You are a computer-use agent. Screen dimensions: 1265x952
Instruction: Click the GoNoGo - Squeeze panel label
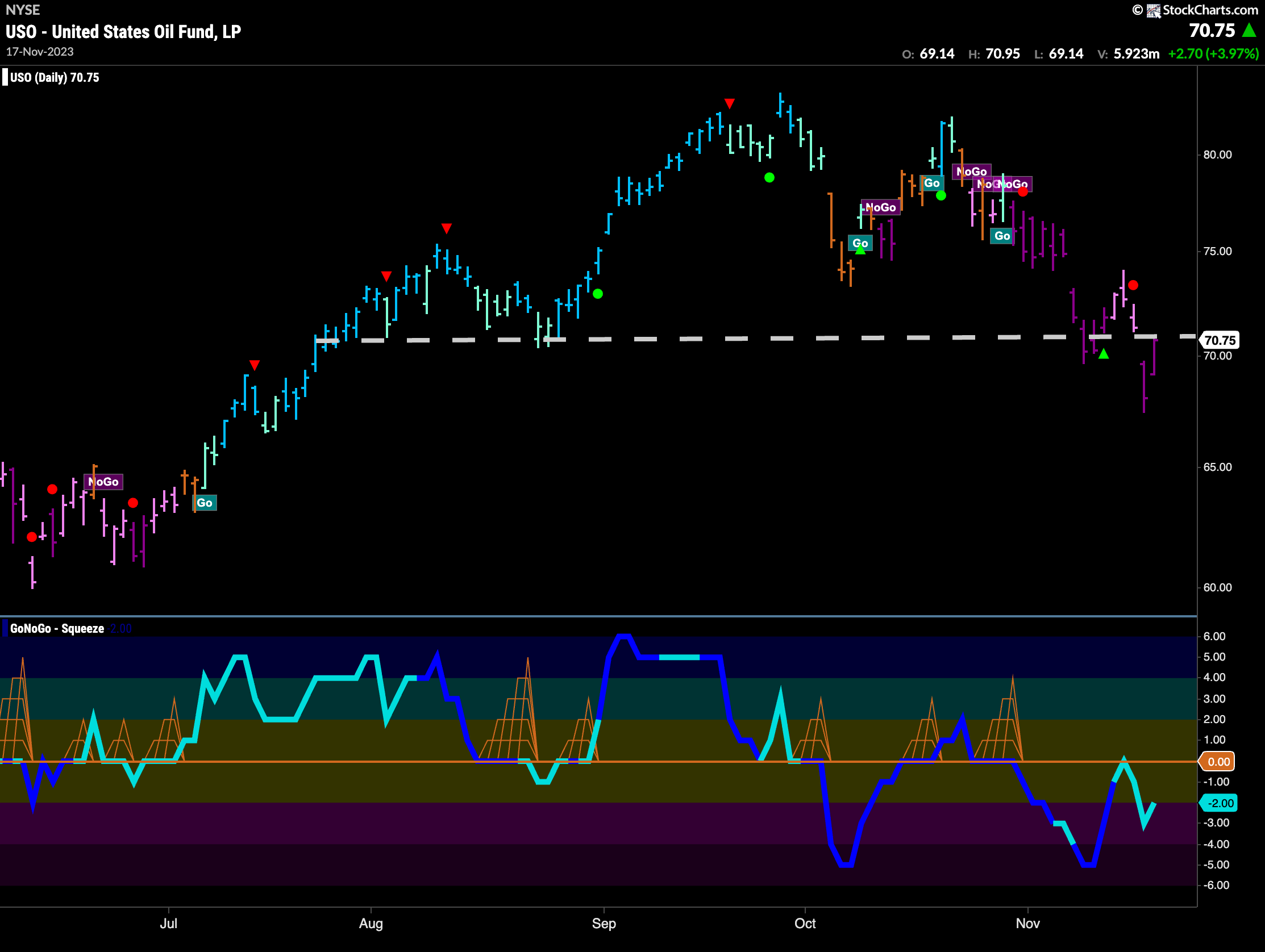pyautogui.click(x=57, y=629)
